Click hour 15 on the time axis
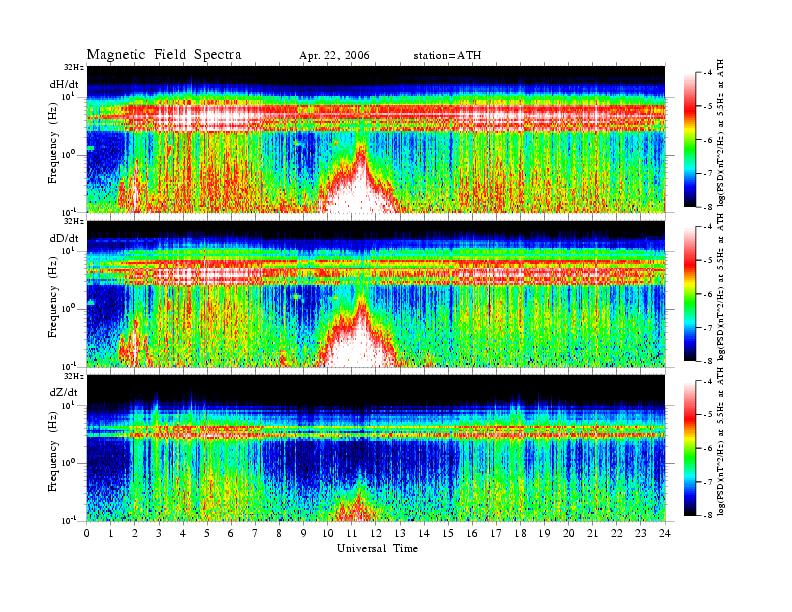This screenshot has height=612, width=792. click(448, 534)
